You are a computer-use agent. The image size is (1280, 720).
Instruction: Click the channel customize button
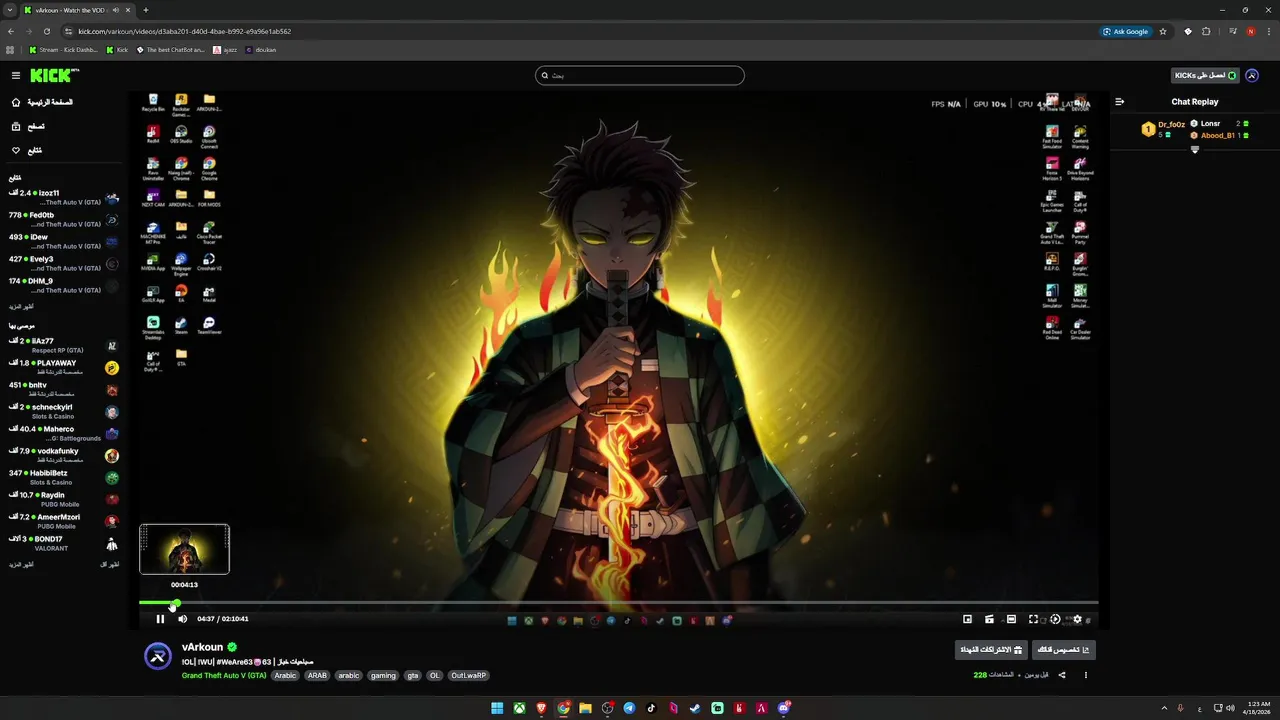(x=1064, y=650)
